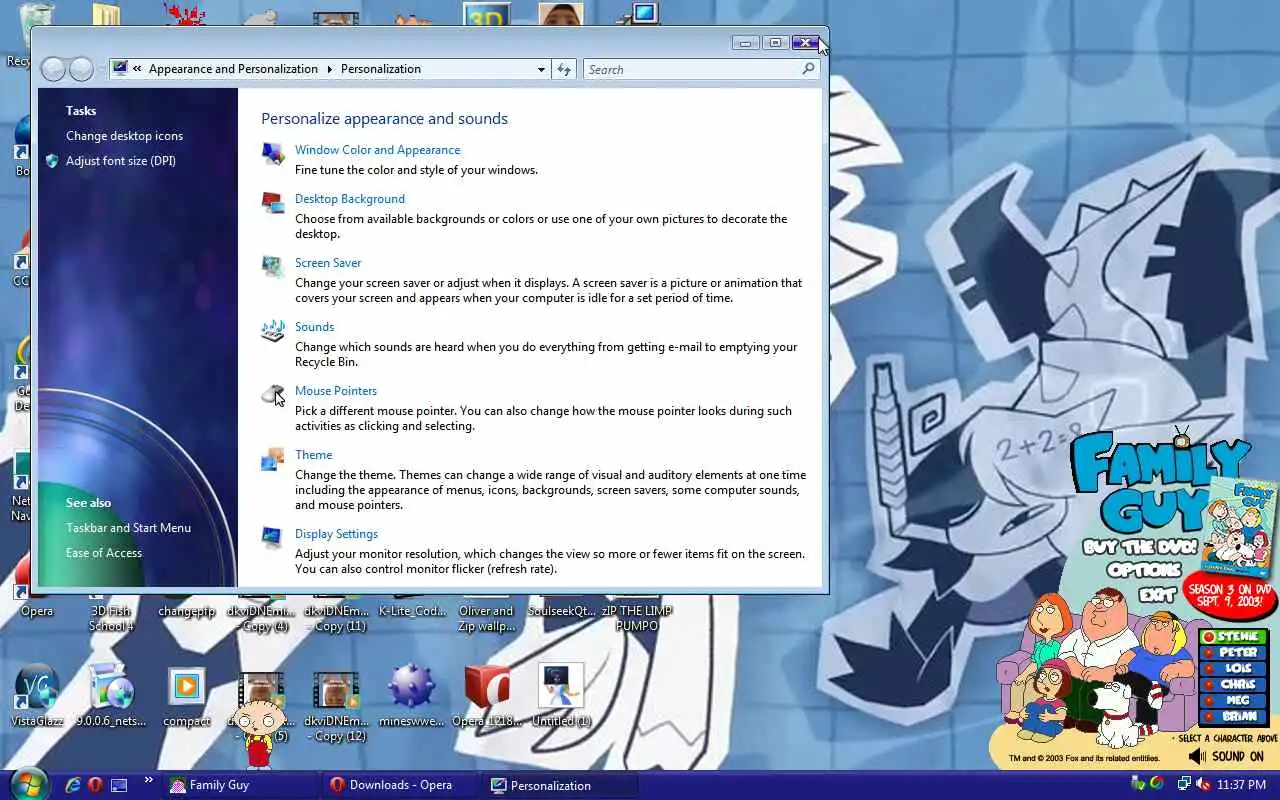Screen dimensions: 1280x800
Task: Click the Forward arrow in Personalization window
Action: (81, 69)
